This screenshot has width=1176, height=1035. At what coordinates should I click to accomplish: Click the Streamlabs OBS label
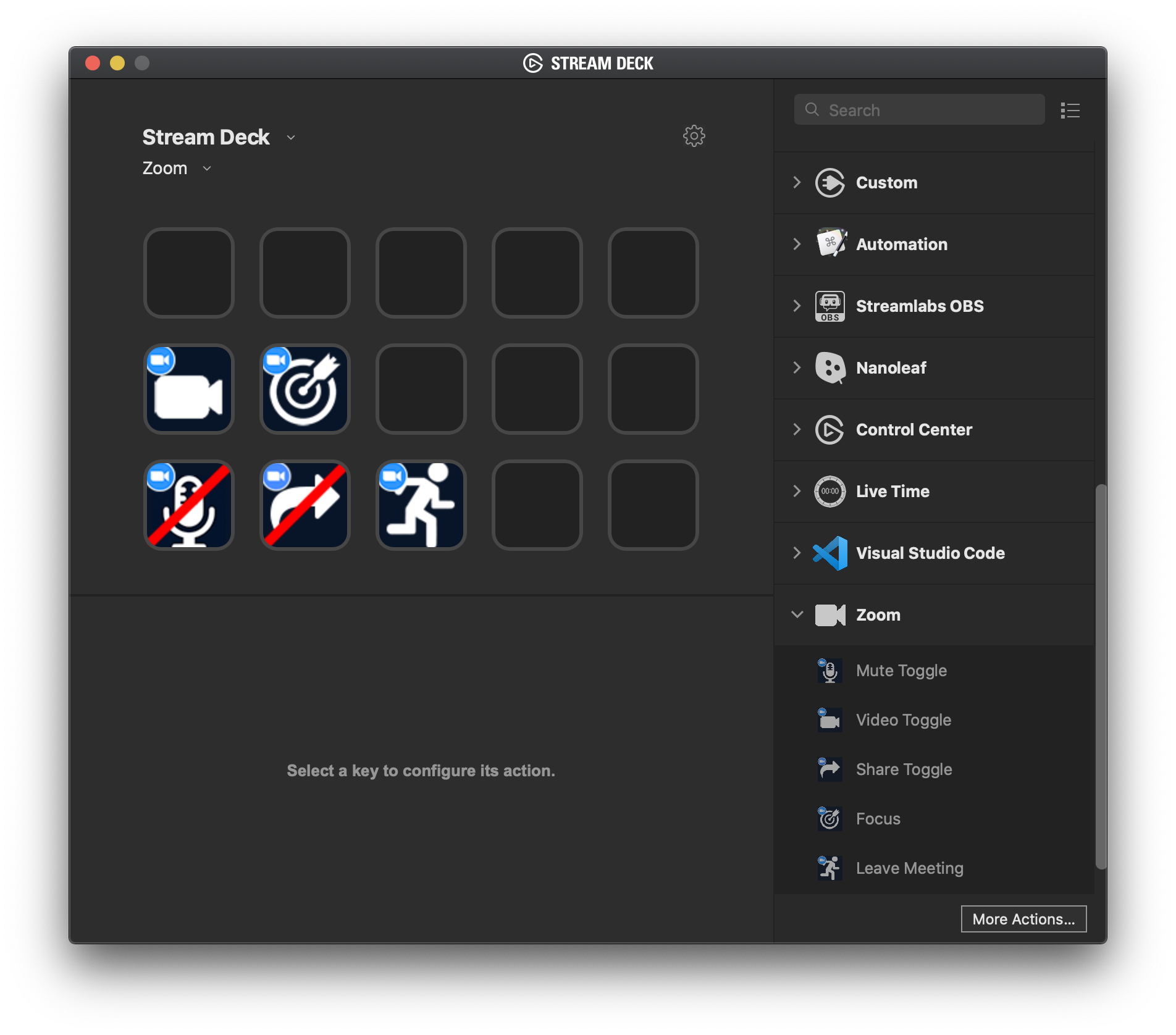(920, 306)
